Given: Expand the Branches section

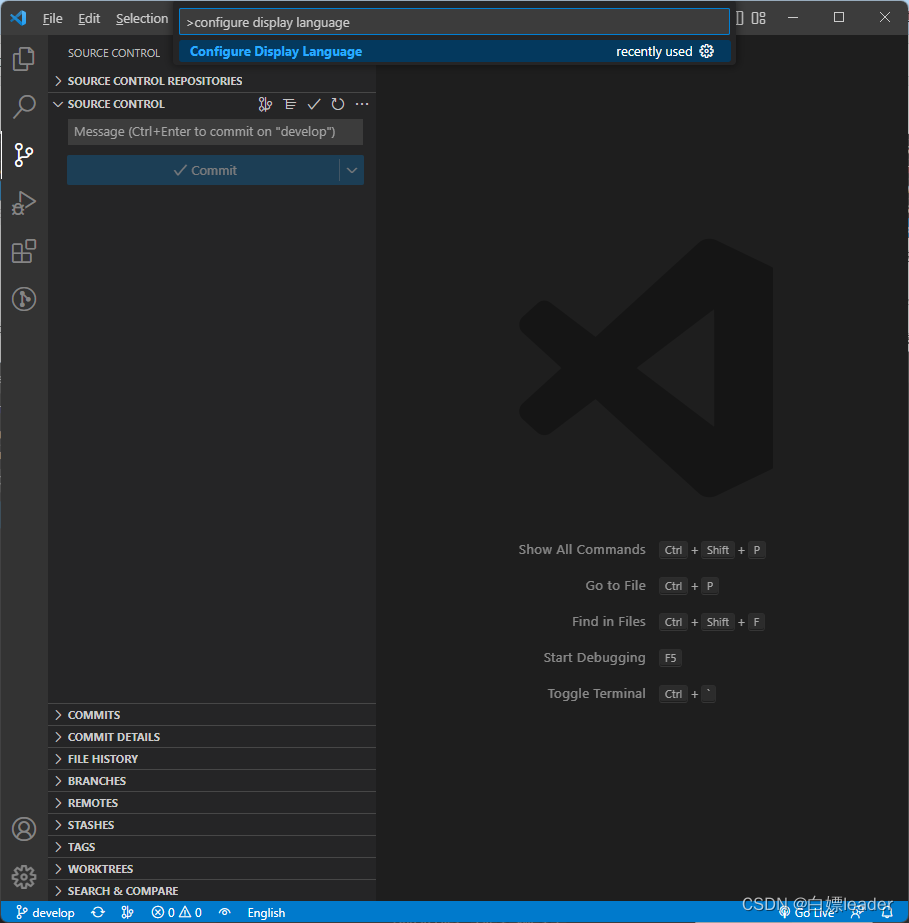Looking at the screenshot, I should pos(212,781).
